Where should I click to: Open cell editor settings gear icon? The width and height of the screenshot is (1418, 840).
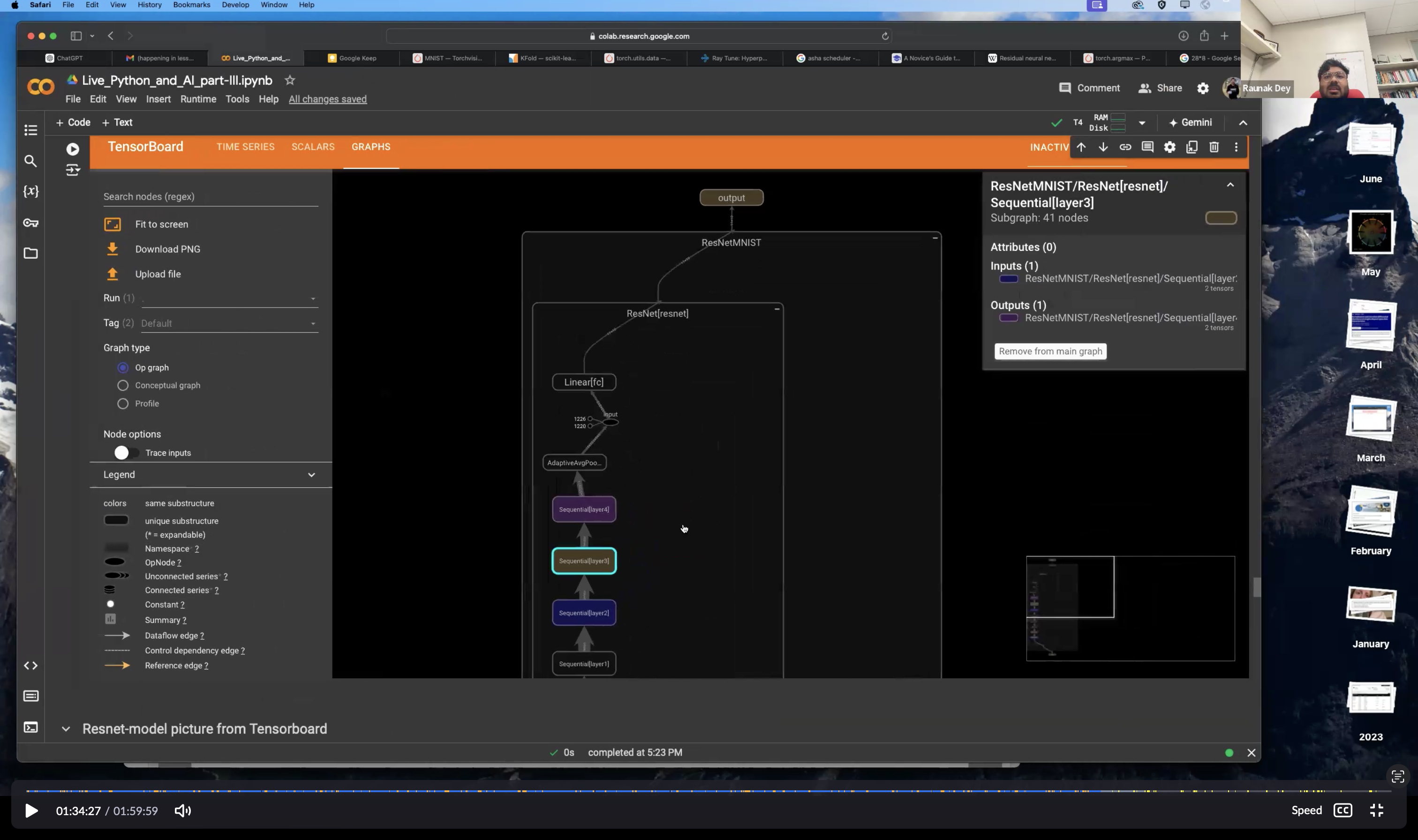(x=1169, y=147)
